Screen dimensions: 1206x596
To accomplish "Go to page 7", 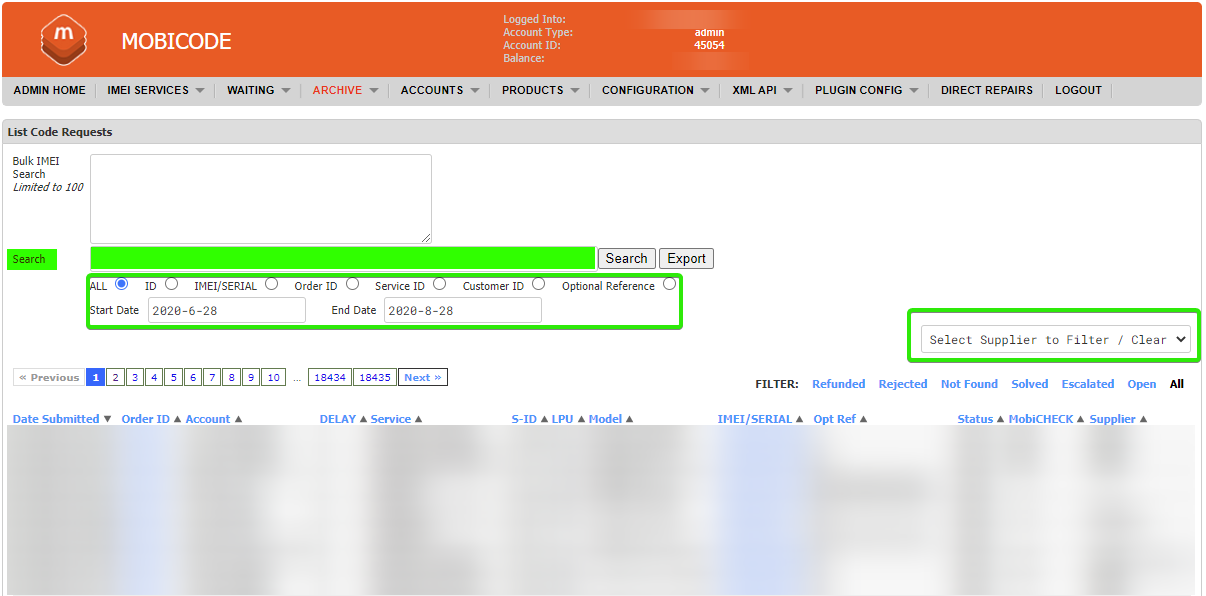I will pyautogui.click(x=212, y=377).
